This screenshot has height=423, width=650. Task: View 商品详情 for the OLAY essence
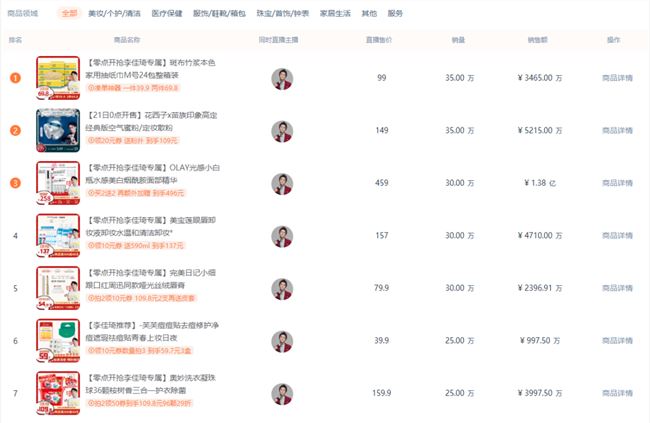click(x=617, y=183)
